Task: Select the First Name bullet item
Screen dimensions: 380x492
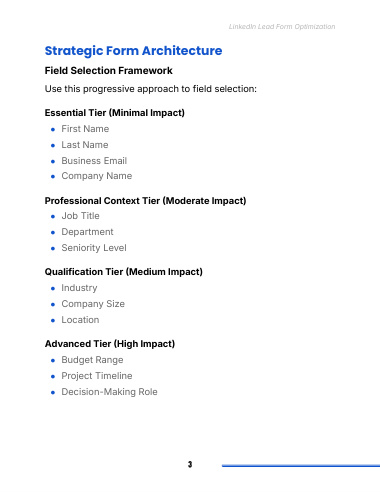Action: [85, 129]
